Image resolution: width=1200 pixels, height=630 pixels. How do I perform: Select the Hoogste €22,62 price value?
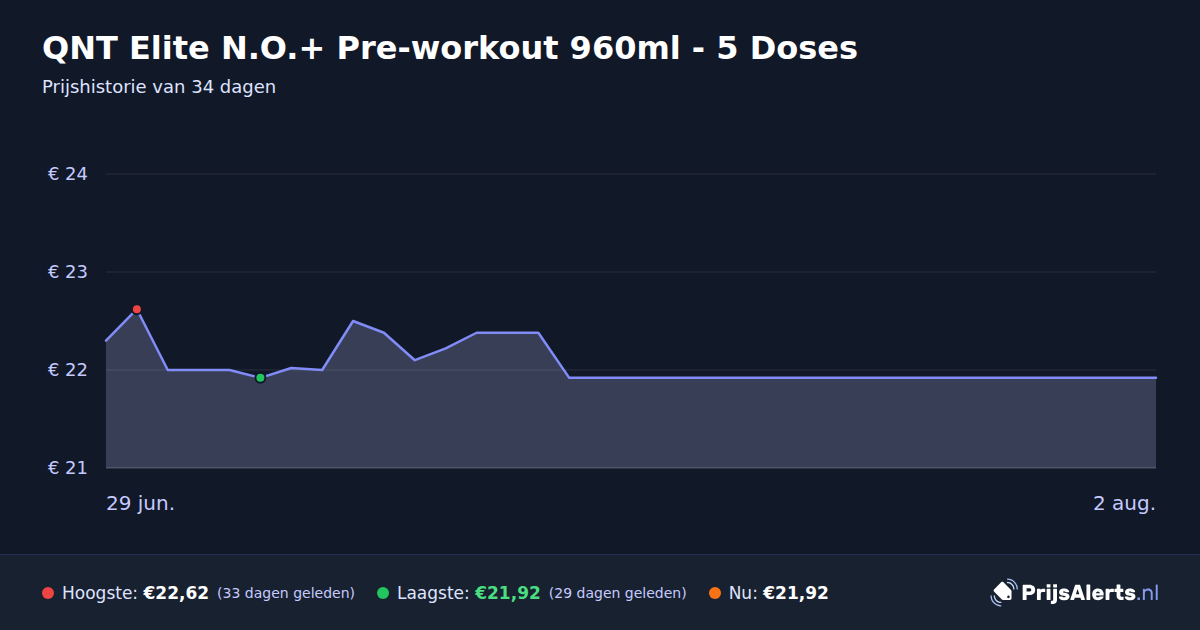pyautogui.click(x=176, y=593)
